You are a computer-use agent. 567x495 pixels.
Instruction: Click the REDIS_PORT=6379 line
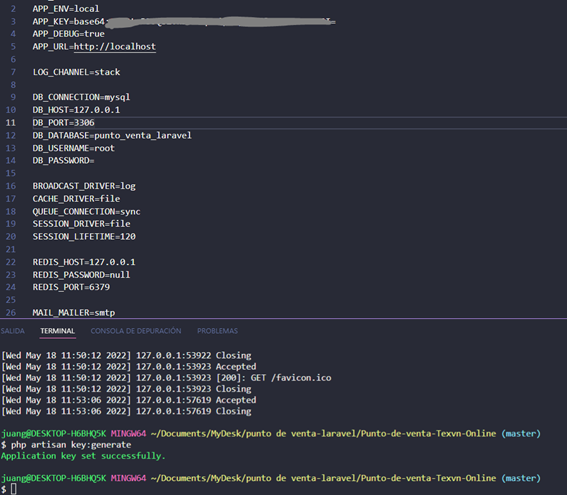[71, 287]
